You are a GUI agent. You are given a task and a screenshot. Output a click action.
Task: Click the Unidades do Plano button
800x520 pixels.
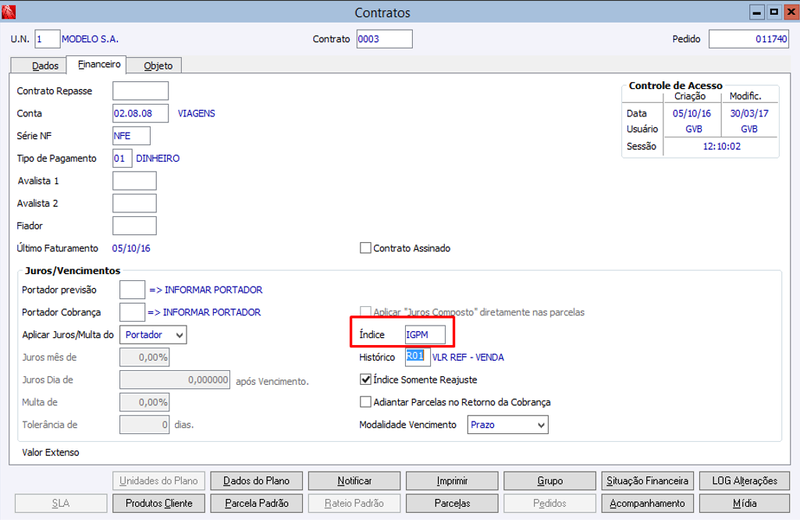(159, 481)
